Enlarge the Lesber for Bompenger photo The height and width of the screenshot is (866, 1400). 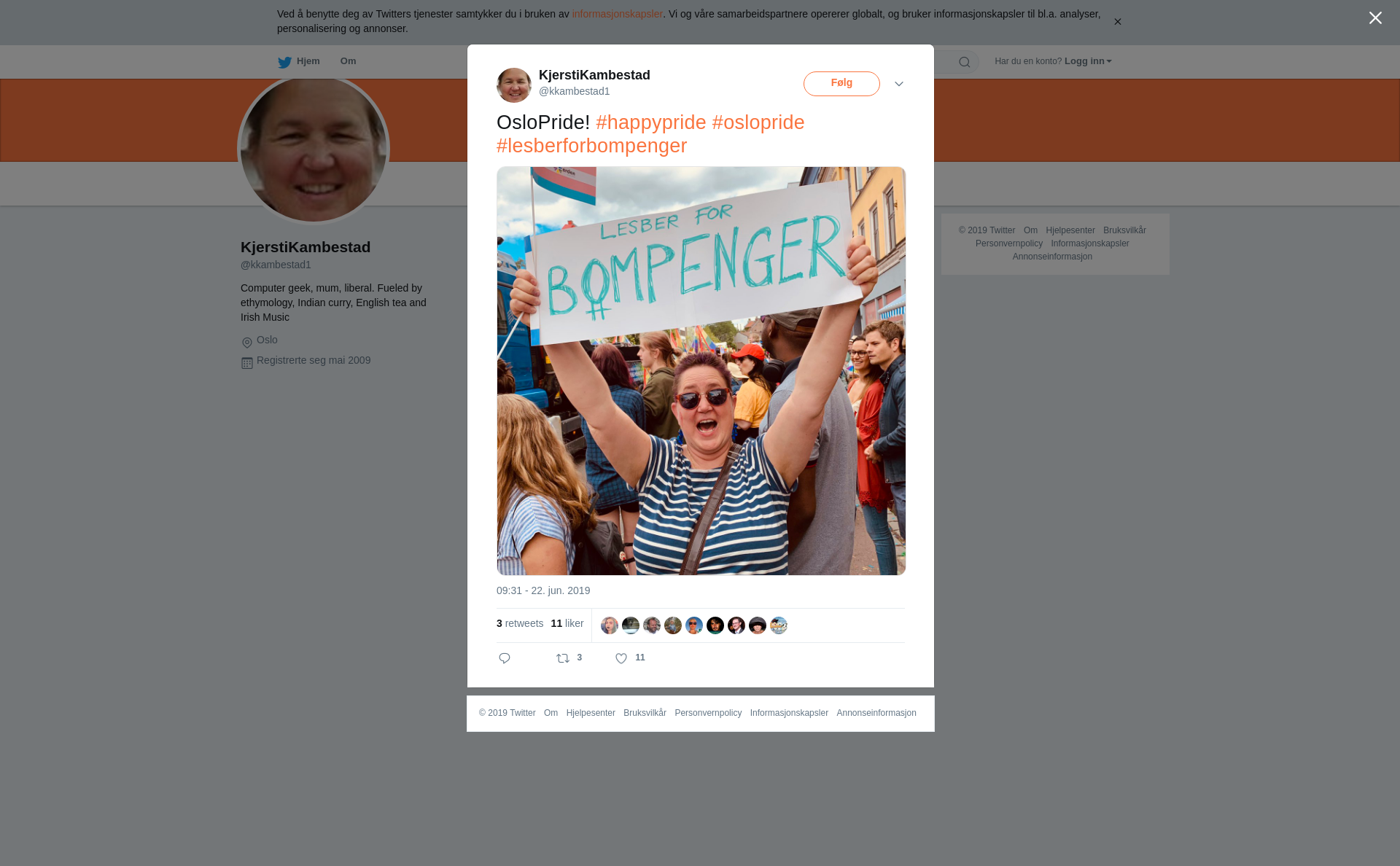pos(701,371)
